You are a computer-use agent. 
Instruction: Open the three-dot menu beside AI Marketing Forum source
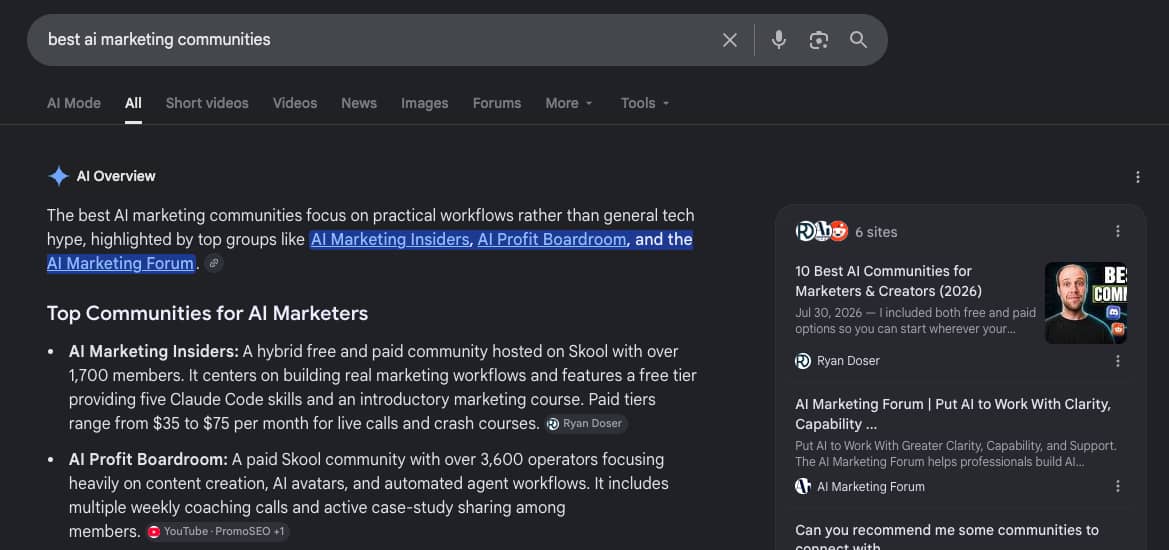(x=1118, y=486)
